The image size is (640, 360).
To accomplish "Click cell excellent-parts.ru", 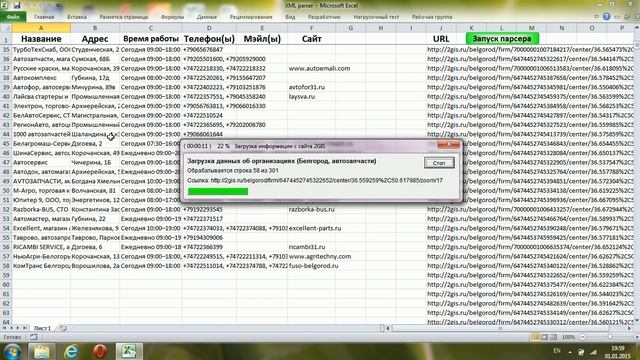I will (x=315, y=228).
